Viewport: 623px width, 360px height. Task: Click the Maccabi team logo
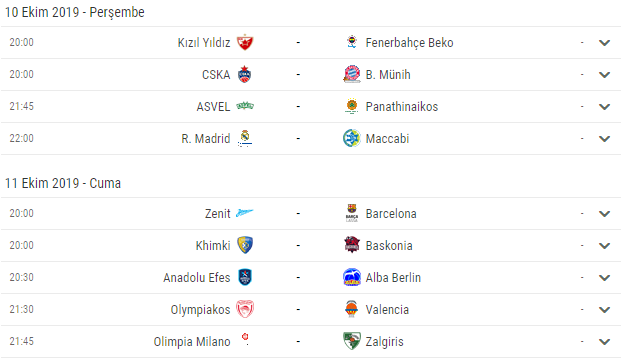click(x=352, y=138)
